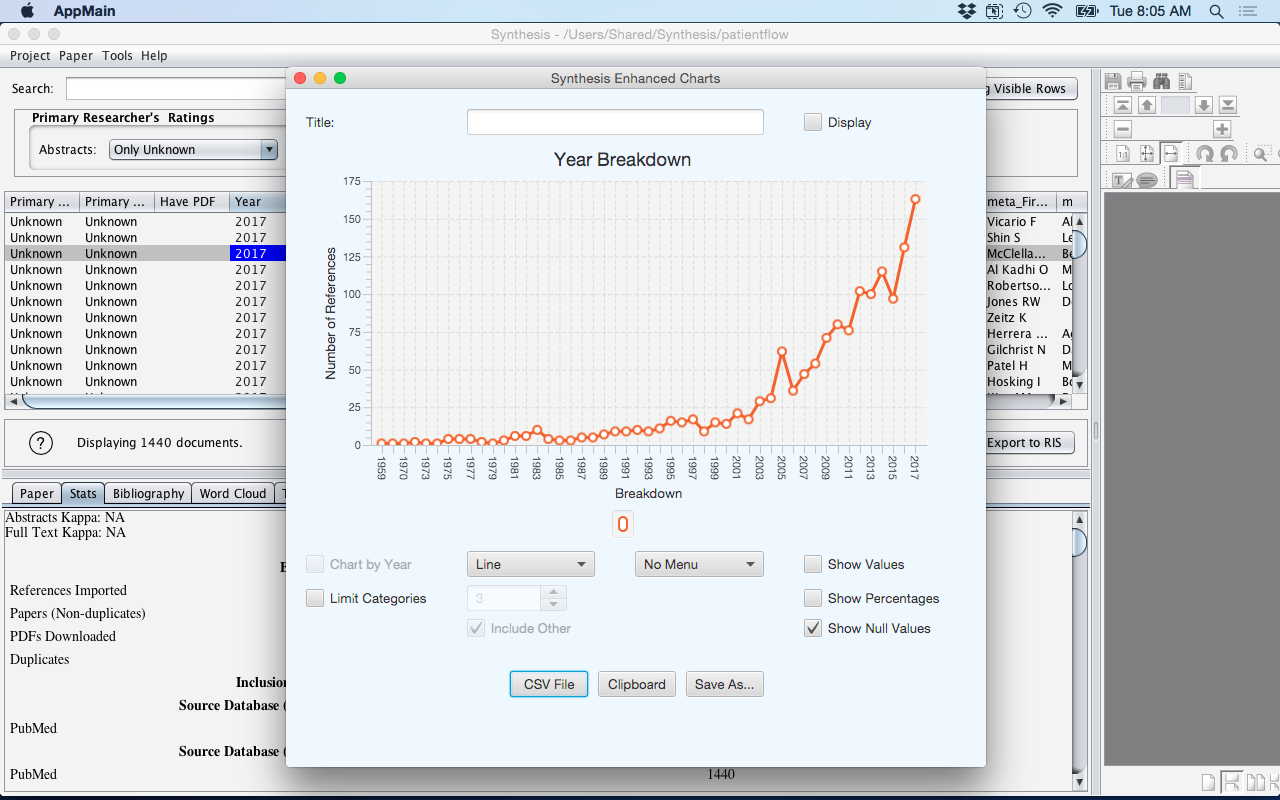The width and height of the screenshot is (1280, 800).
Task: Click the actual size 1:1 icon
Action: tap(1122, 154)
